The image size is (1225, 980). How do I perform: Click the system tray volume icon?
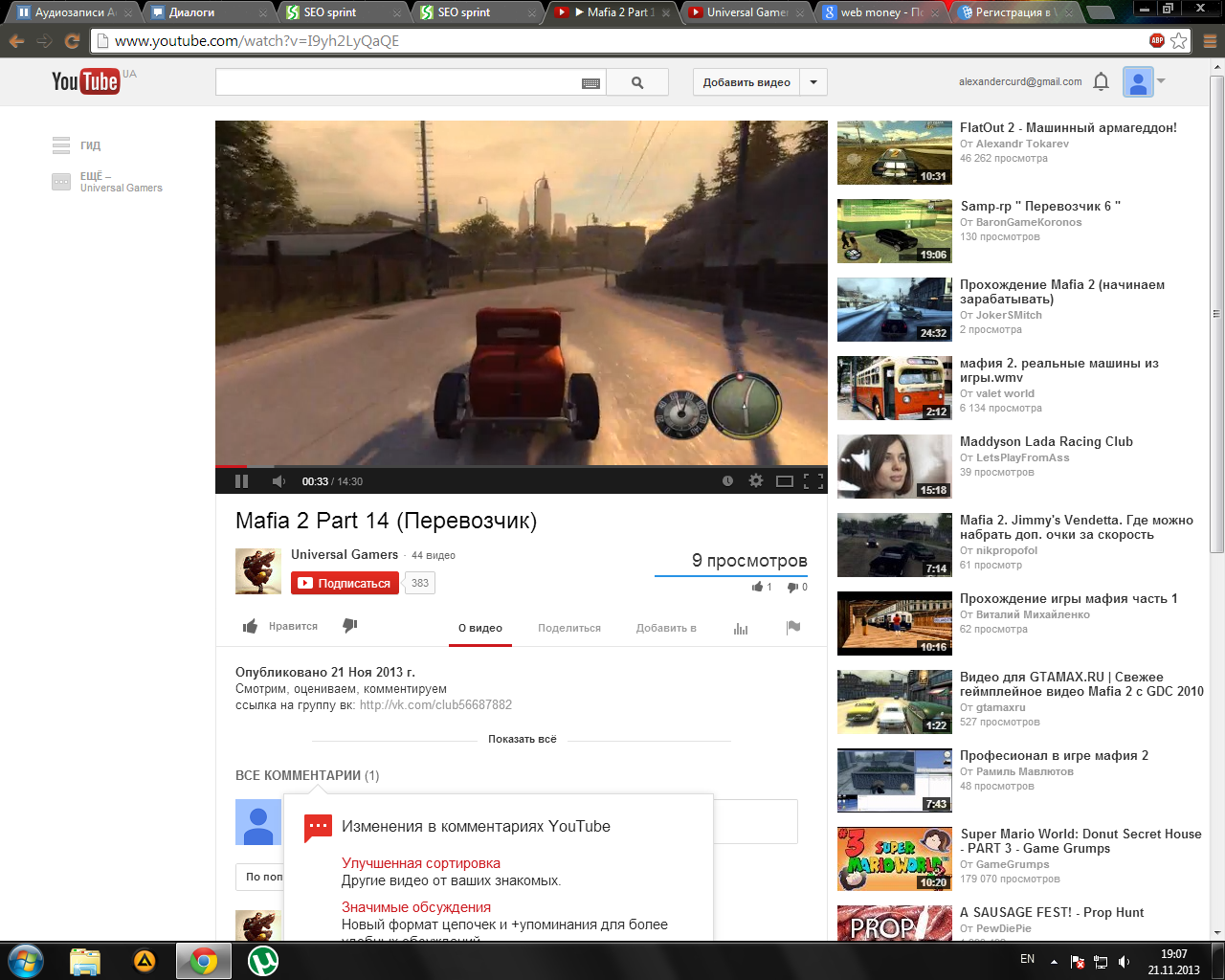coord(1125,962)
